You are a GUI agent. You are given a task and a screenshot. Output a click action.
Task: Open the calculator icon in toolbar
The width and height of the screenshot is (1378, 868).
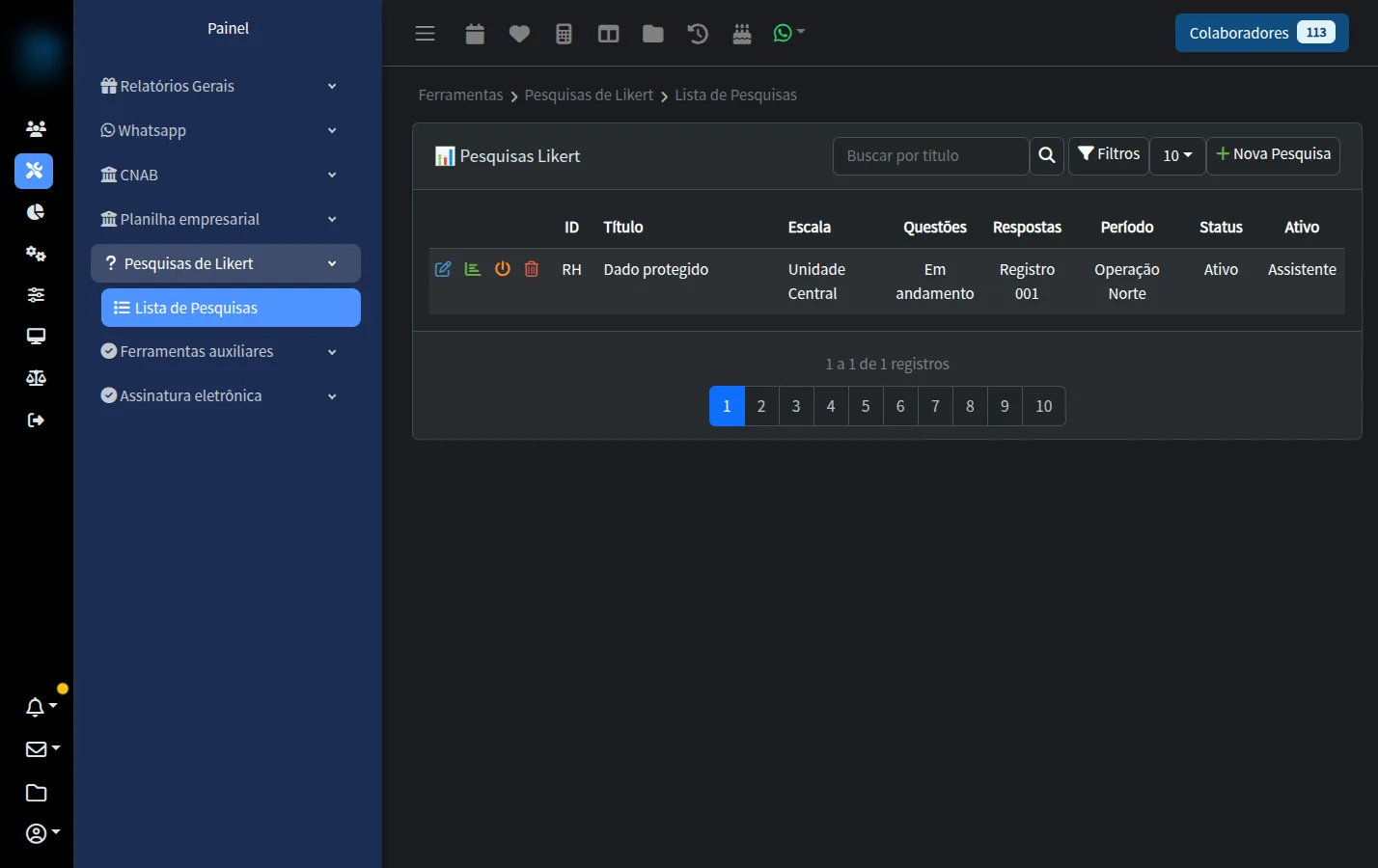click(565, 34)
